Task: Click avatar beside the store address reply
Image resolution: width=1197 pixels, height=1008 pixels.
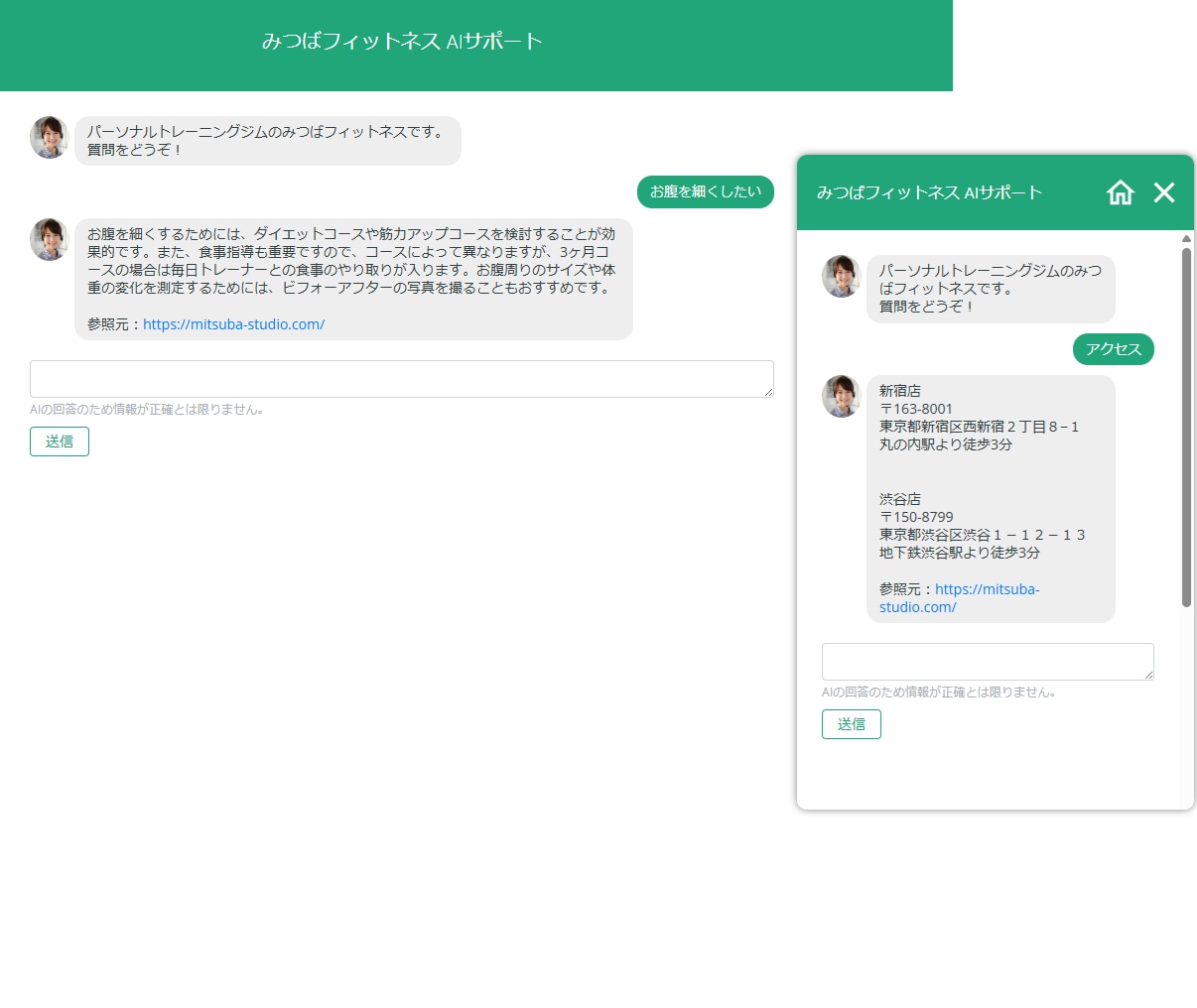Action: pos(841,396)
